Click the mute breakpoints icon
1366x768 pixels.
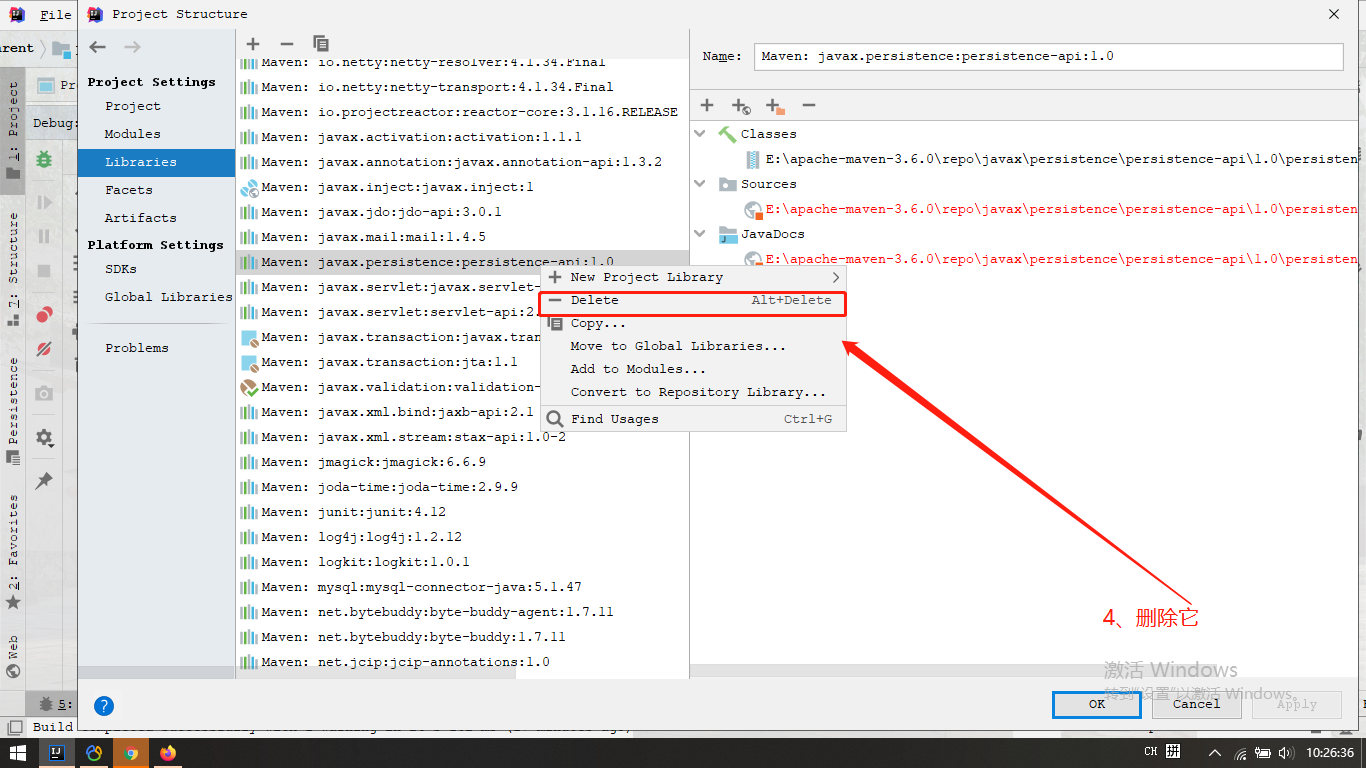click(x=44, y=349)
